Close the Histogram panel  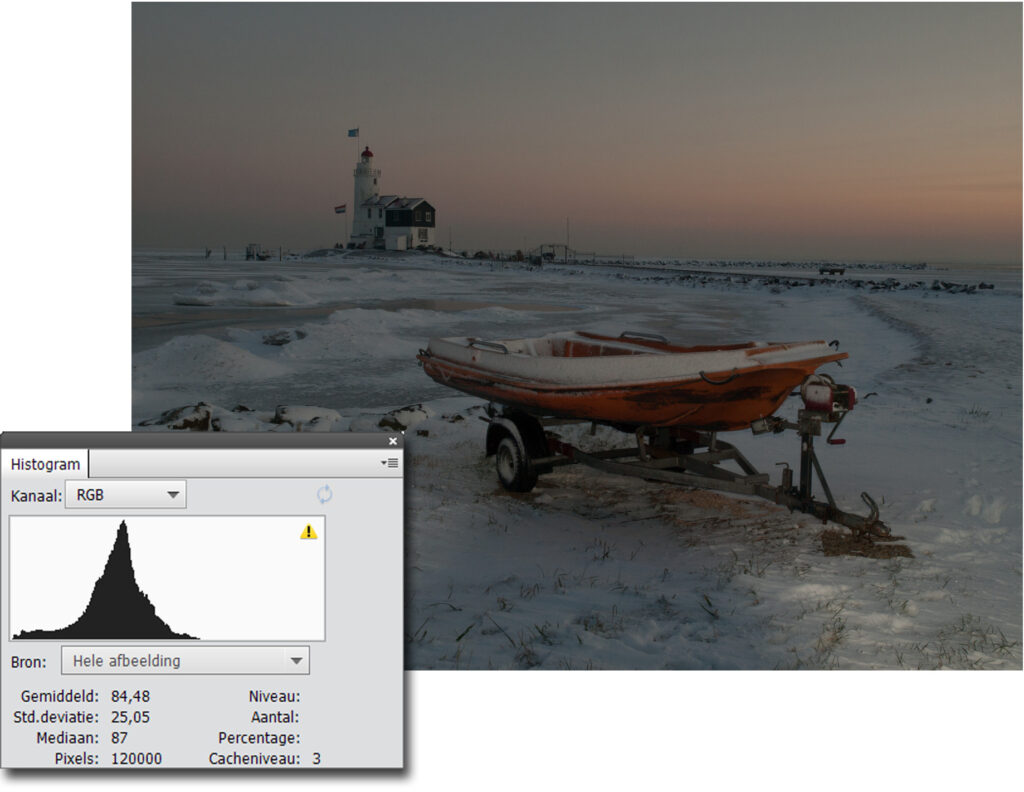pyautogui.click(x=392, y=441)
